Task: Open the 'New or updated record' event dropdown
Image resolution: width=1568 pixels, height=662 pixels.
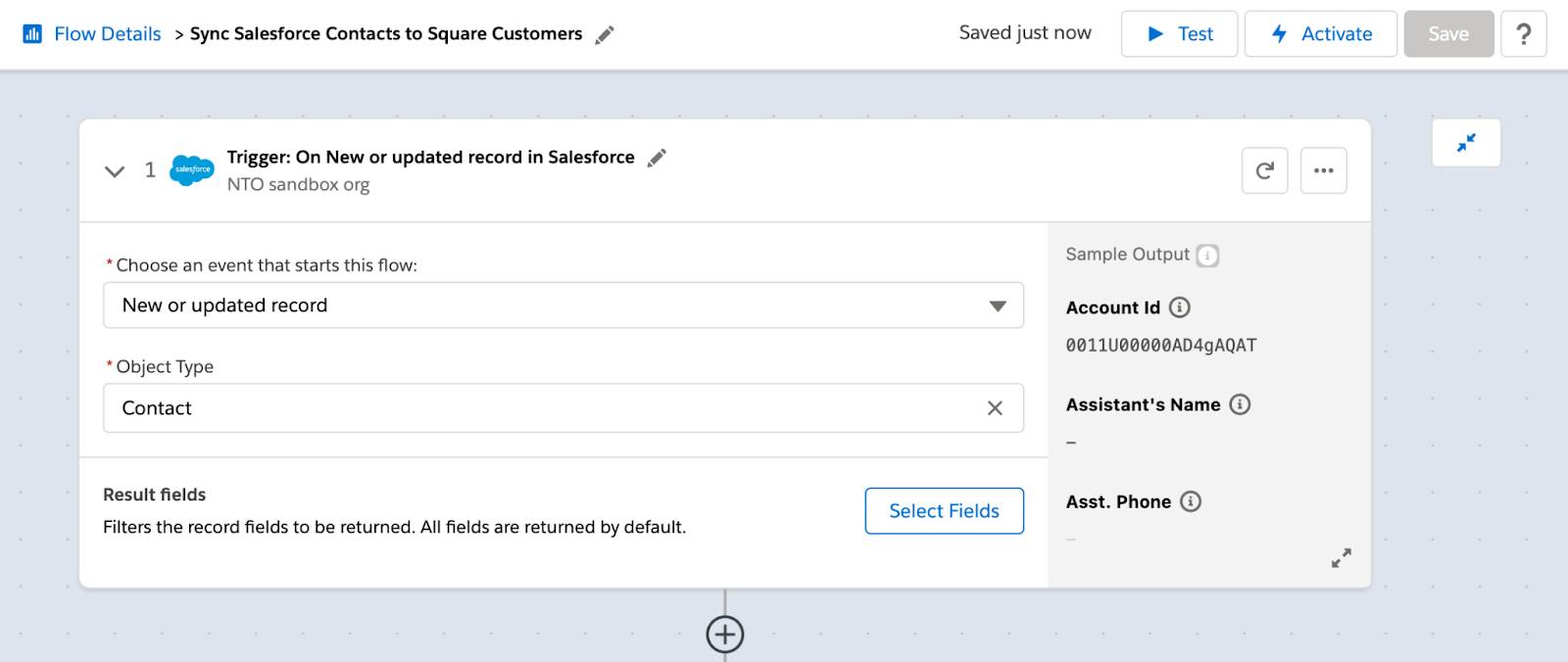Action: click(x=563, y=306)
